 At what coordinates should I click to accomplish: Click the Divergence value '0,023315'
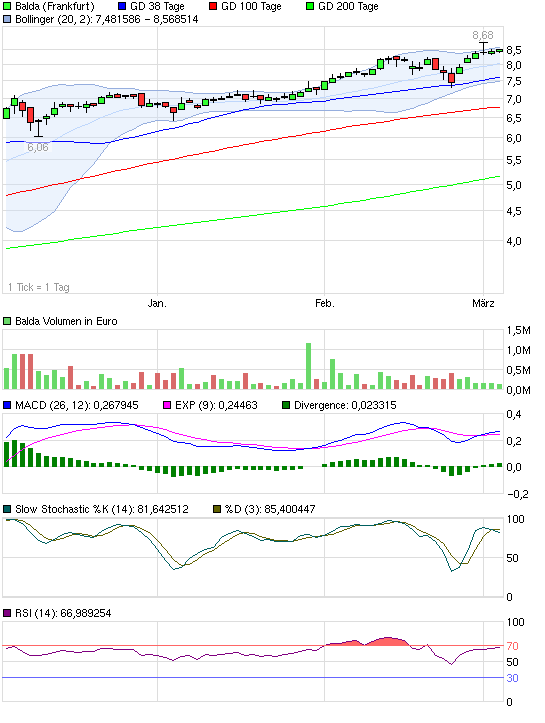tap(373, 405)
